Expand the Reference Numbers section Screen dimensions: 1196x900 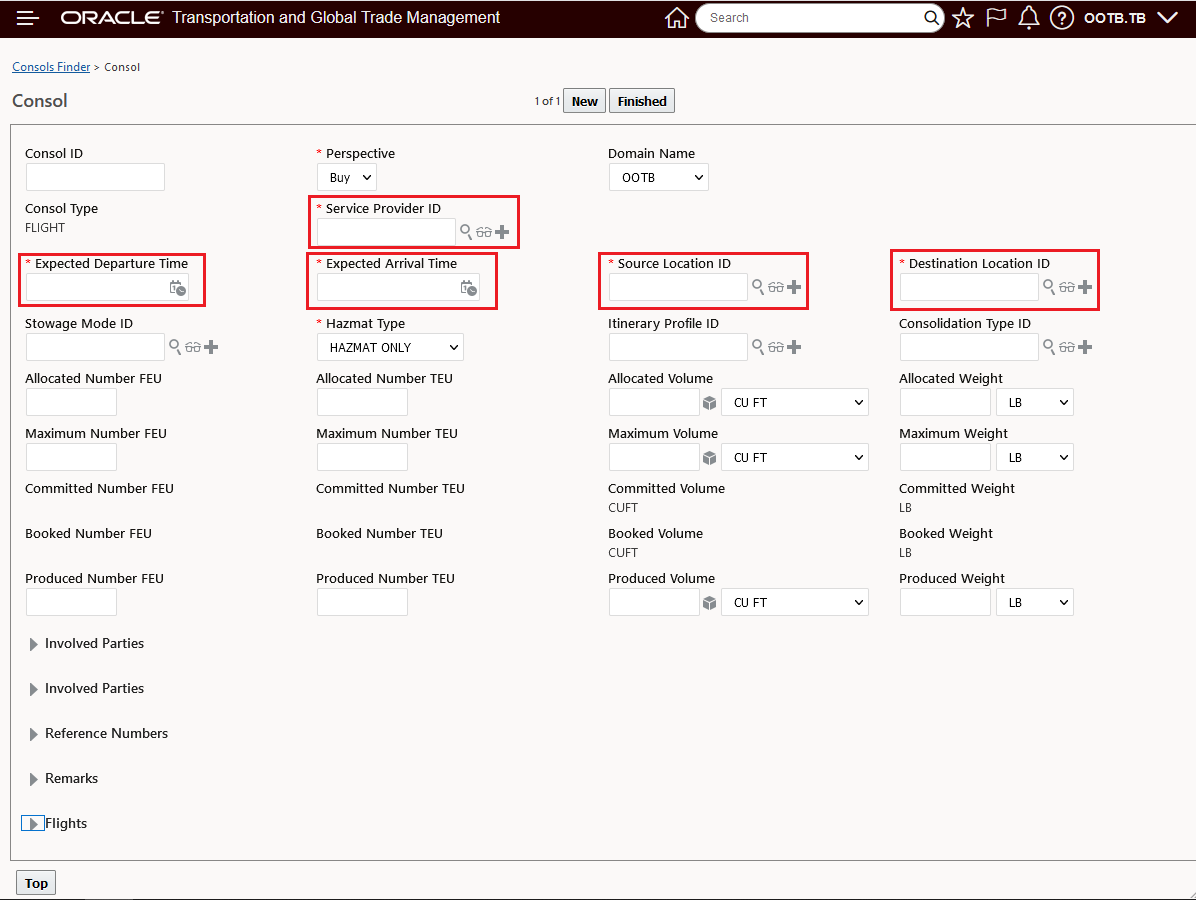point(34,734)
